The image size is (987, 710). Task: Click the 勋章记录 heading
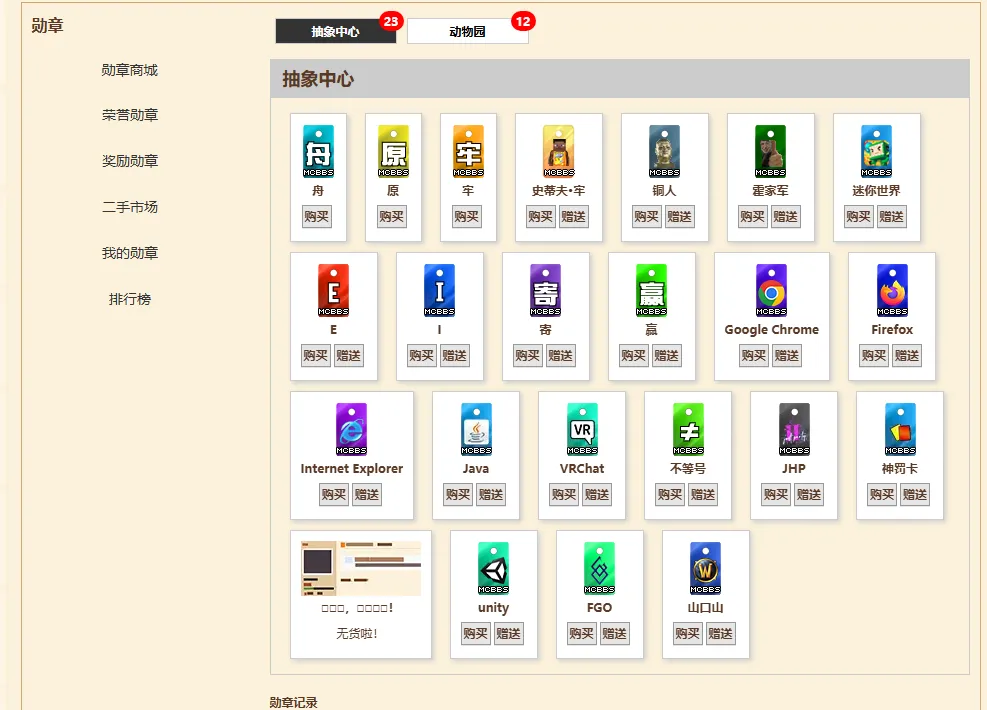293,702
